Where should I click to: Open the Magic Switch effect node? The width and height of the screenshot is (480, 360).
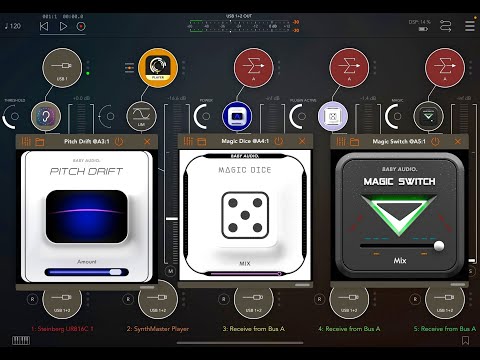coord(429,116)
